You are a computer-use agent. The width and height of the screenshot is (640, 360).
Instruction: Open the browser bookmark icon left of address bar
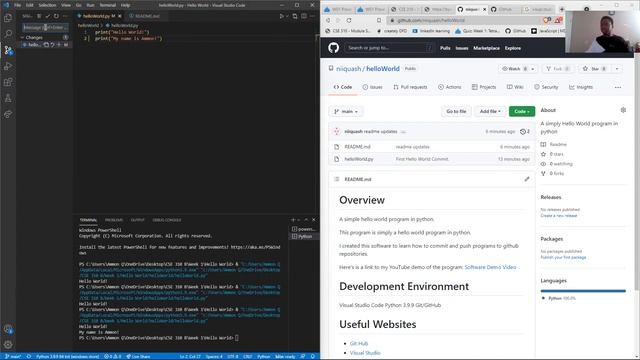379,20
